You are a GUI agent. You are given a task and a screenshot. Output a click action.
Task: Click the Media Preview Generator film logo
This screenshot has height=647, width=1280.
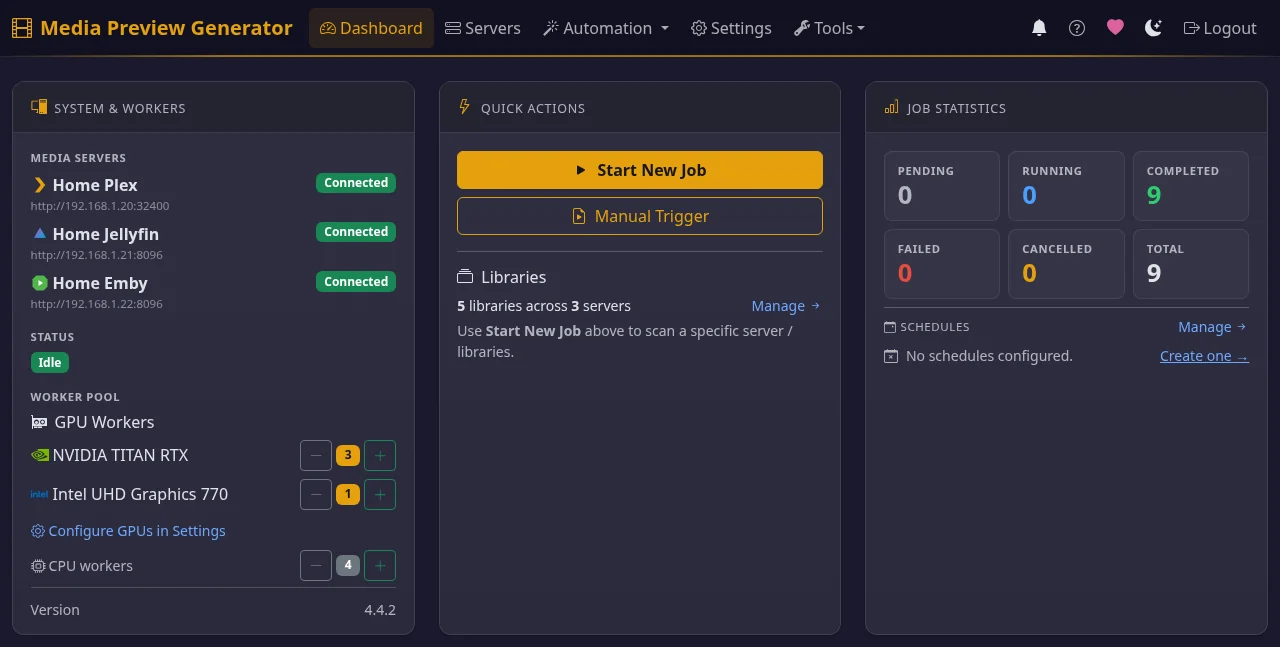coord(22,28)
